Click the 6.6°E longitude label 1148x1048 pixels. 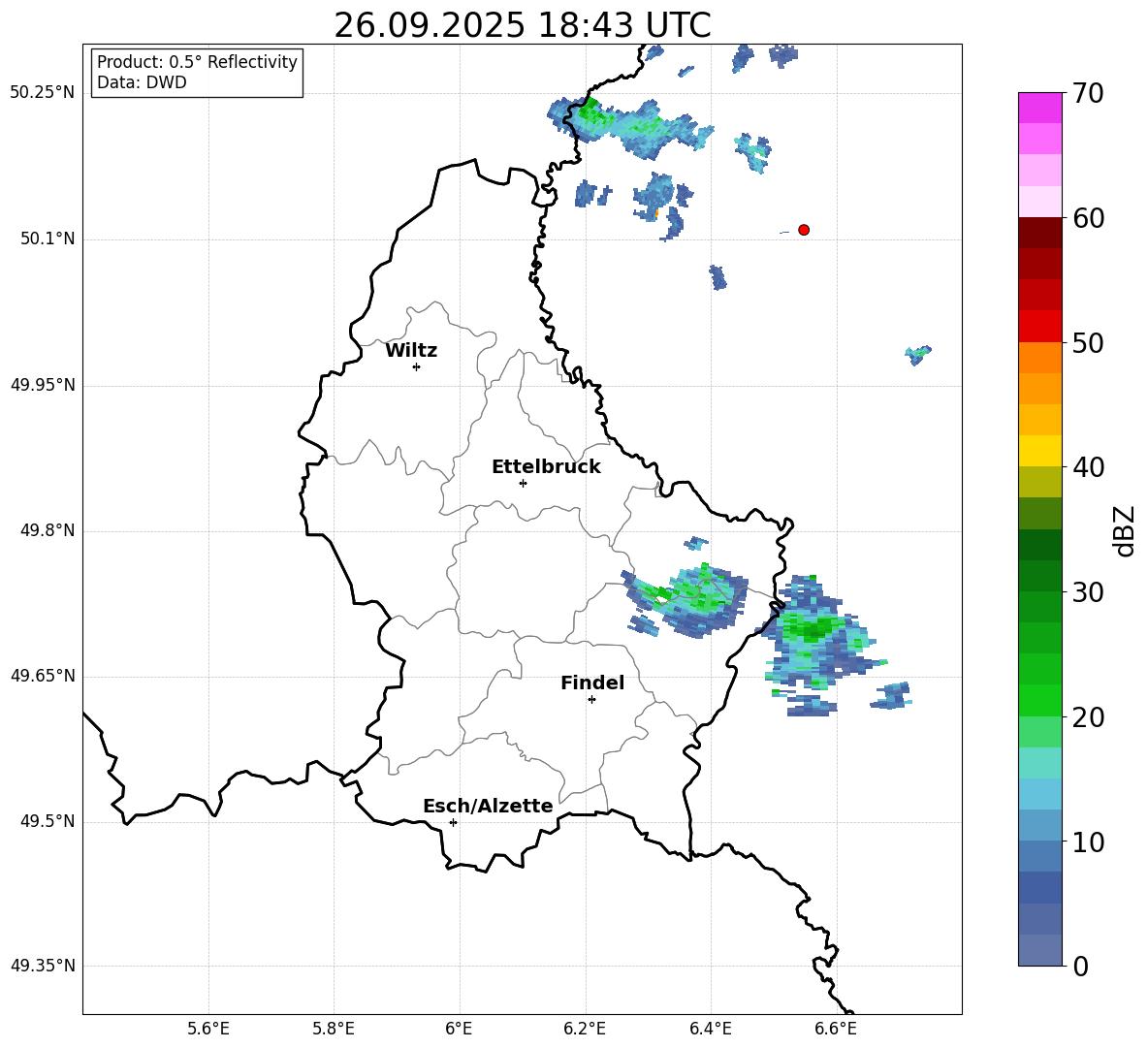point(836,1029)
